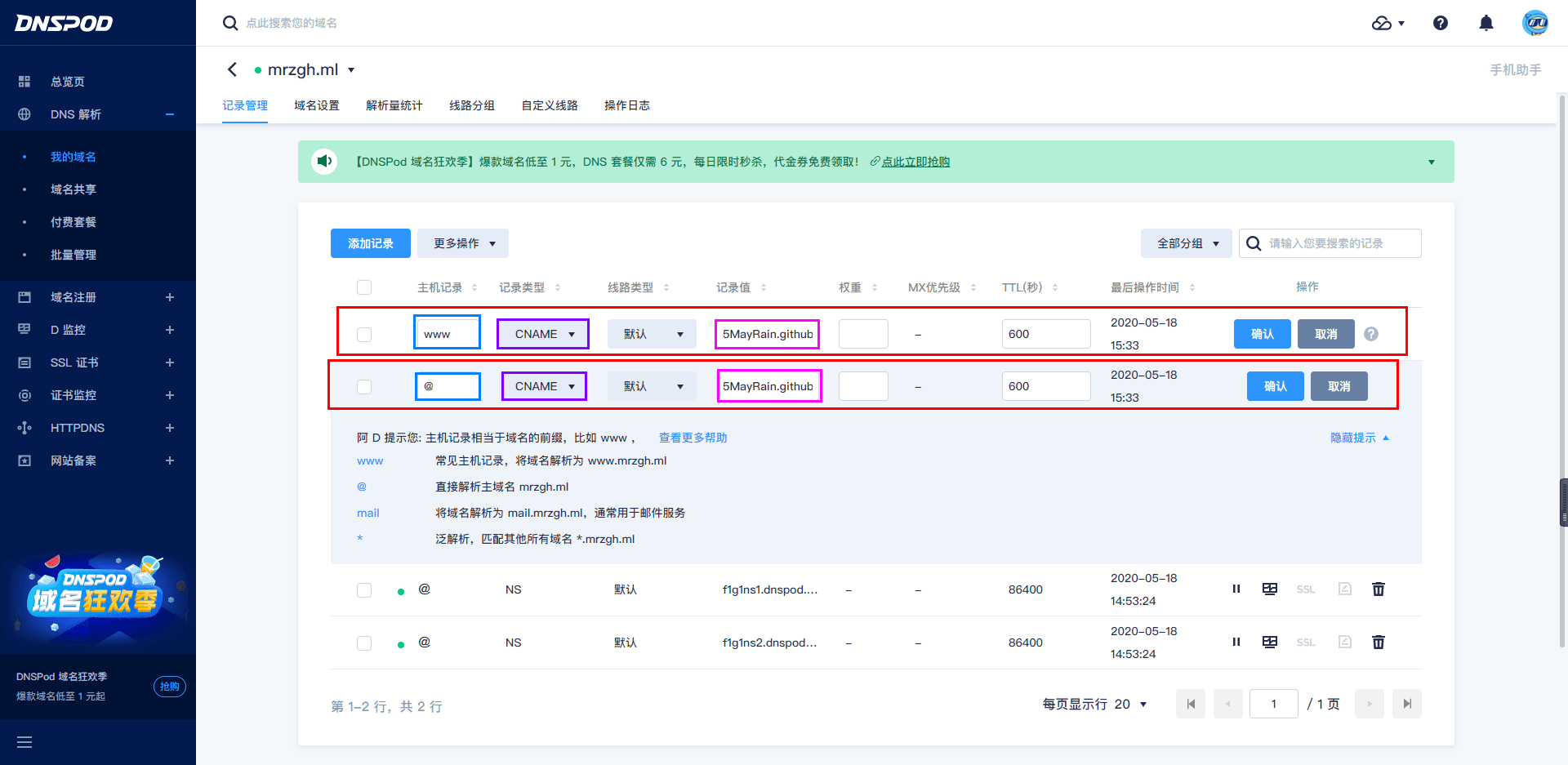Click the 添加记录 button
The height and width of the screenshot is (765, 1568).
pyautogui.click(x=370, y=243)
